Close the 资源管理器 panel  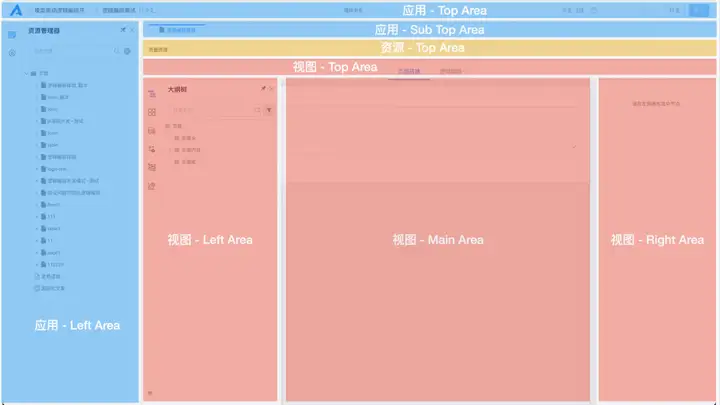pyautogui.click(x=132, y=30)
